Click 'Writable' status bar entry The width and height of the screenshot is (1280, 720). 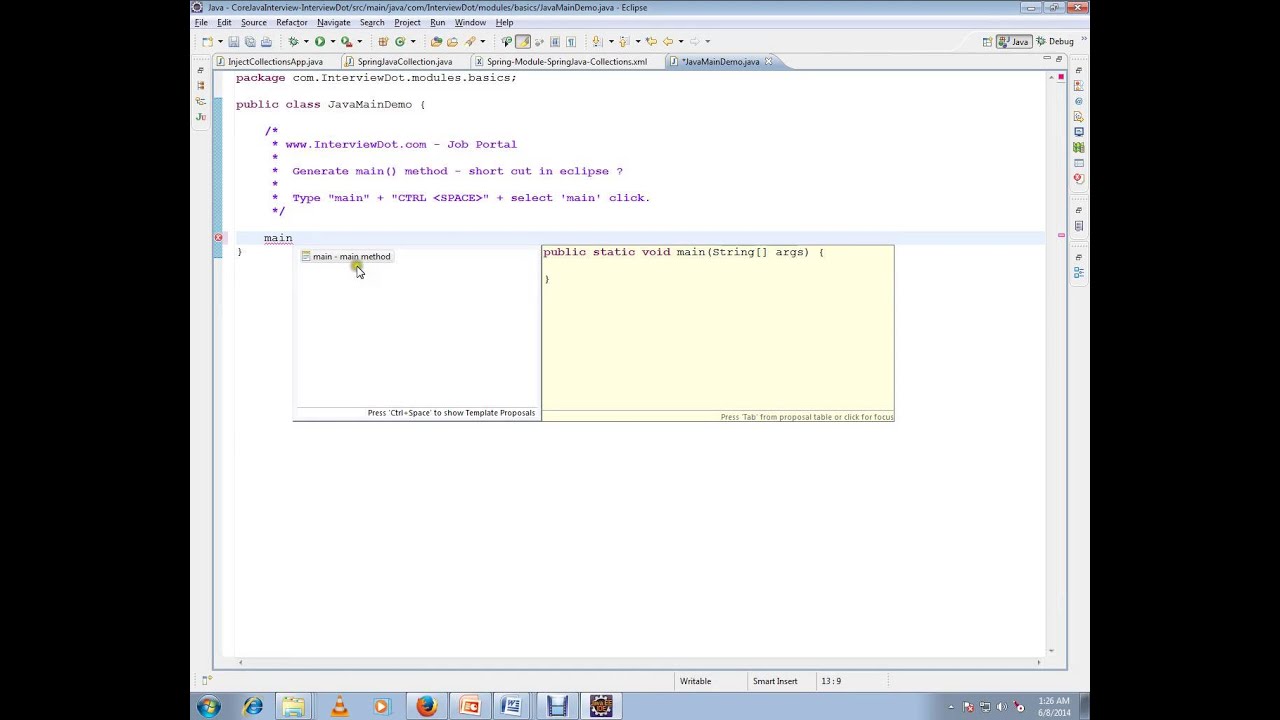tap(695, 681)
